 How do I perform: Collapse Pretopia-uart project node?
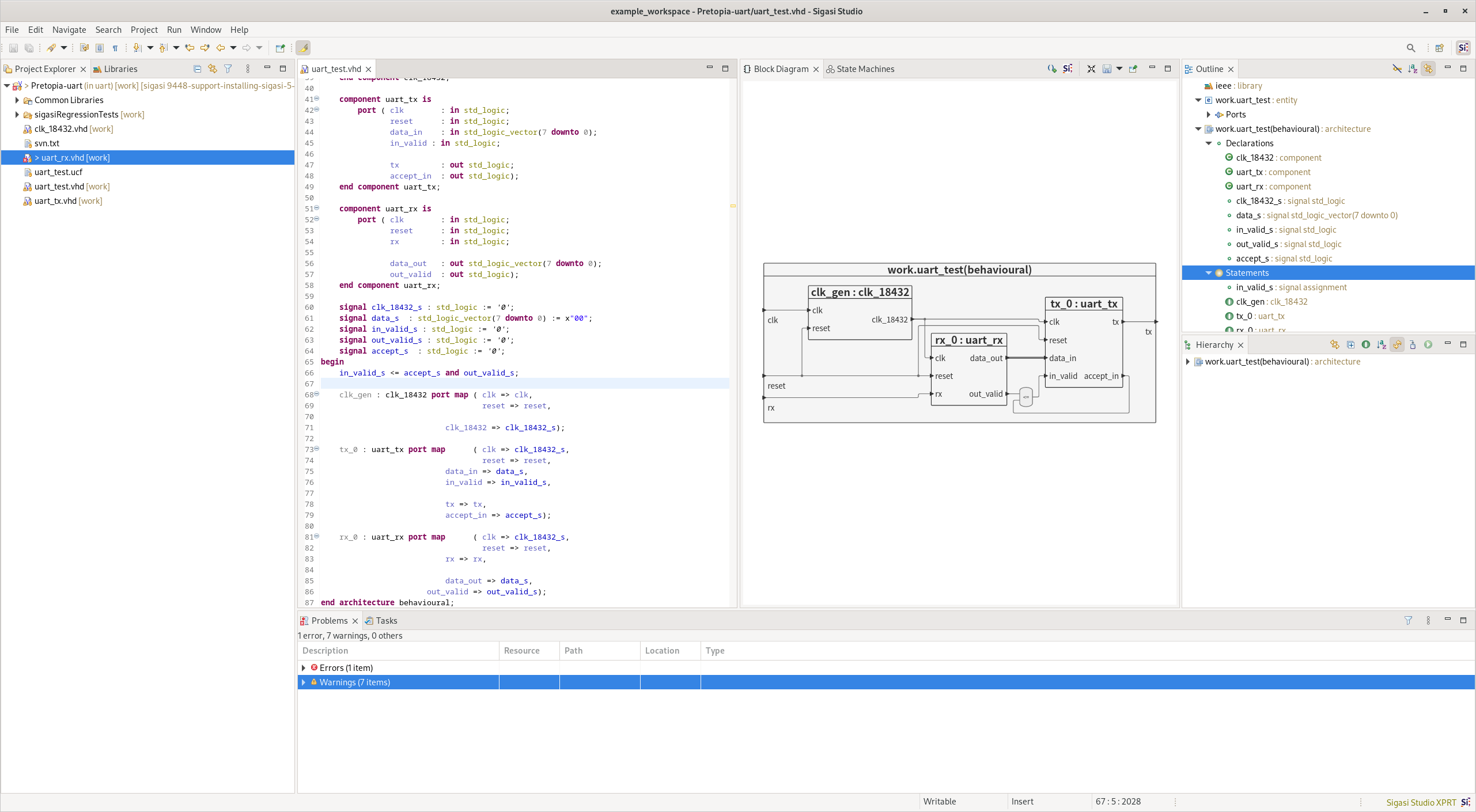click(7, 86)
